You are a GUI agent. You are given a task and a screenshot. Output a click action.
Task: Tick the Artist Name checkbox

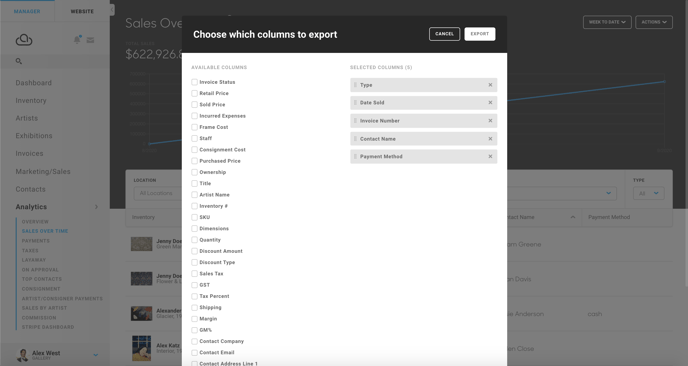(x=194, y=195)
